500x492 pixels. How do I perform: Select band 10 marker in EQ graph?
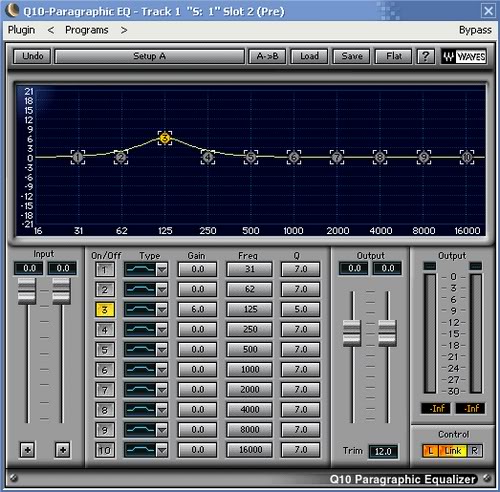tap(467, 157)
